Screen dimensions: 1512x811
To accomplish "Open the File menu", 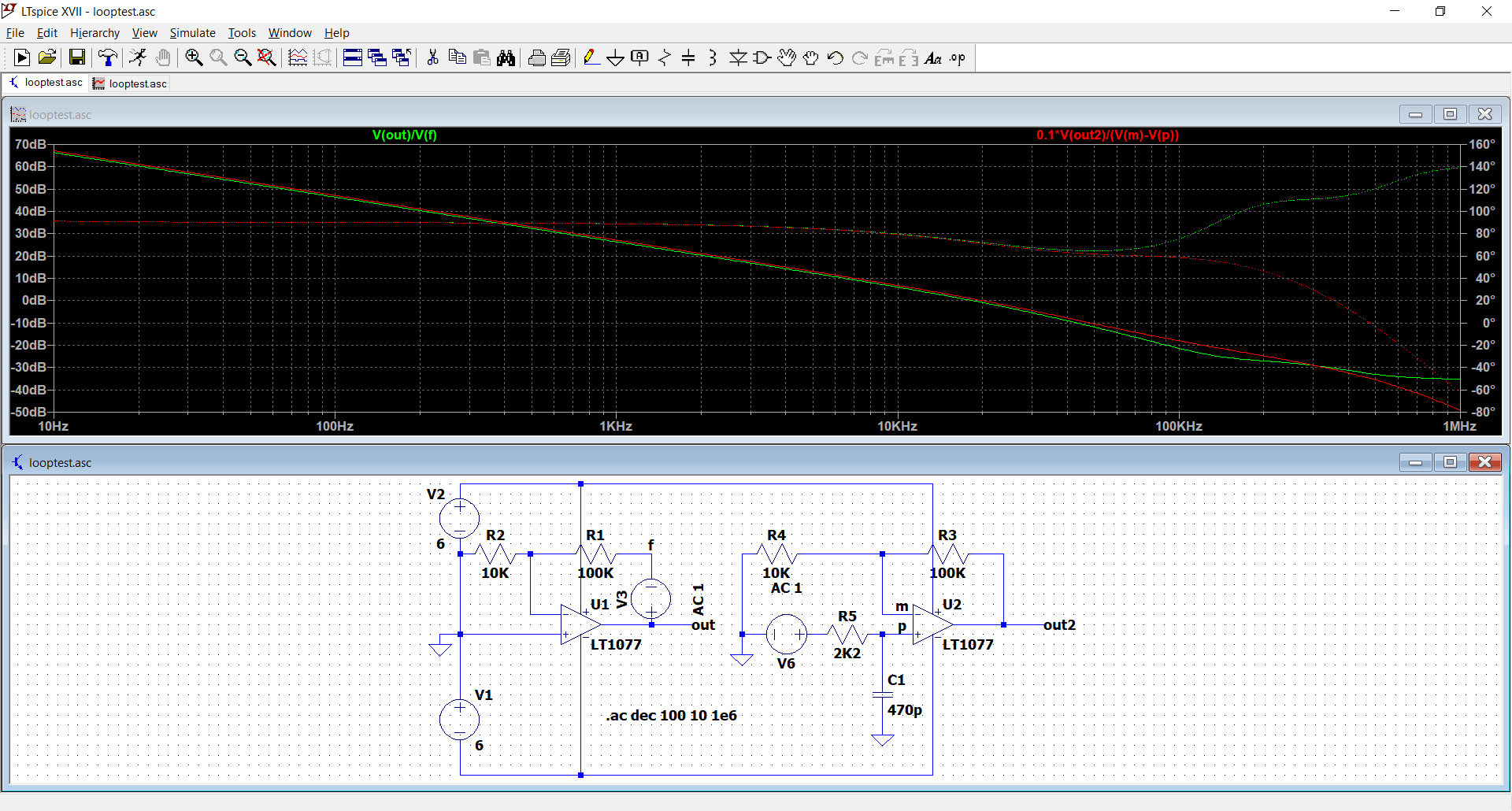I will (15, 33).
